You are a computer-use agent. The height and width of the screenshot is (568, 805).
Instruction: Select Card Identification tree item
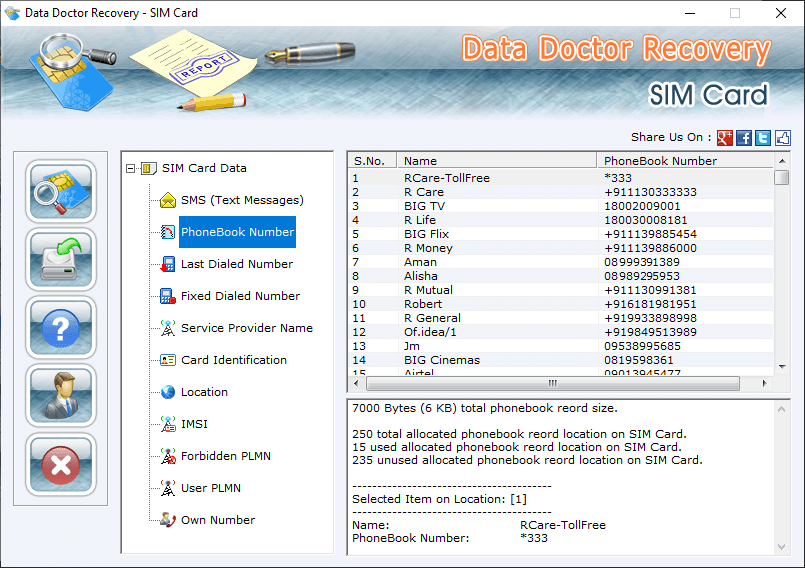pyautogui.click(x=234, y=360)
